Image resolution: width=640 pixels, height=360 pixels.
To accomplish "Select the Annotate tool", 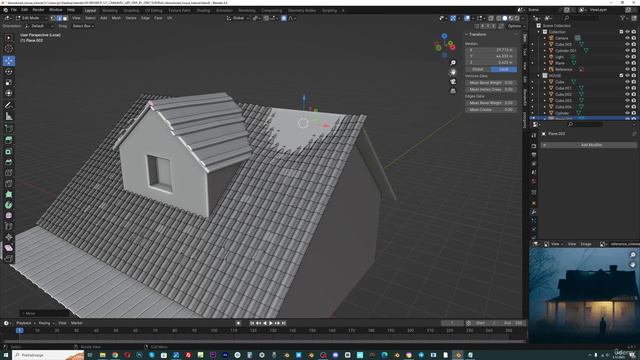I will (x=9, y=105).
